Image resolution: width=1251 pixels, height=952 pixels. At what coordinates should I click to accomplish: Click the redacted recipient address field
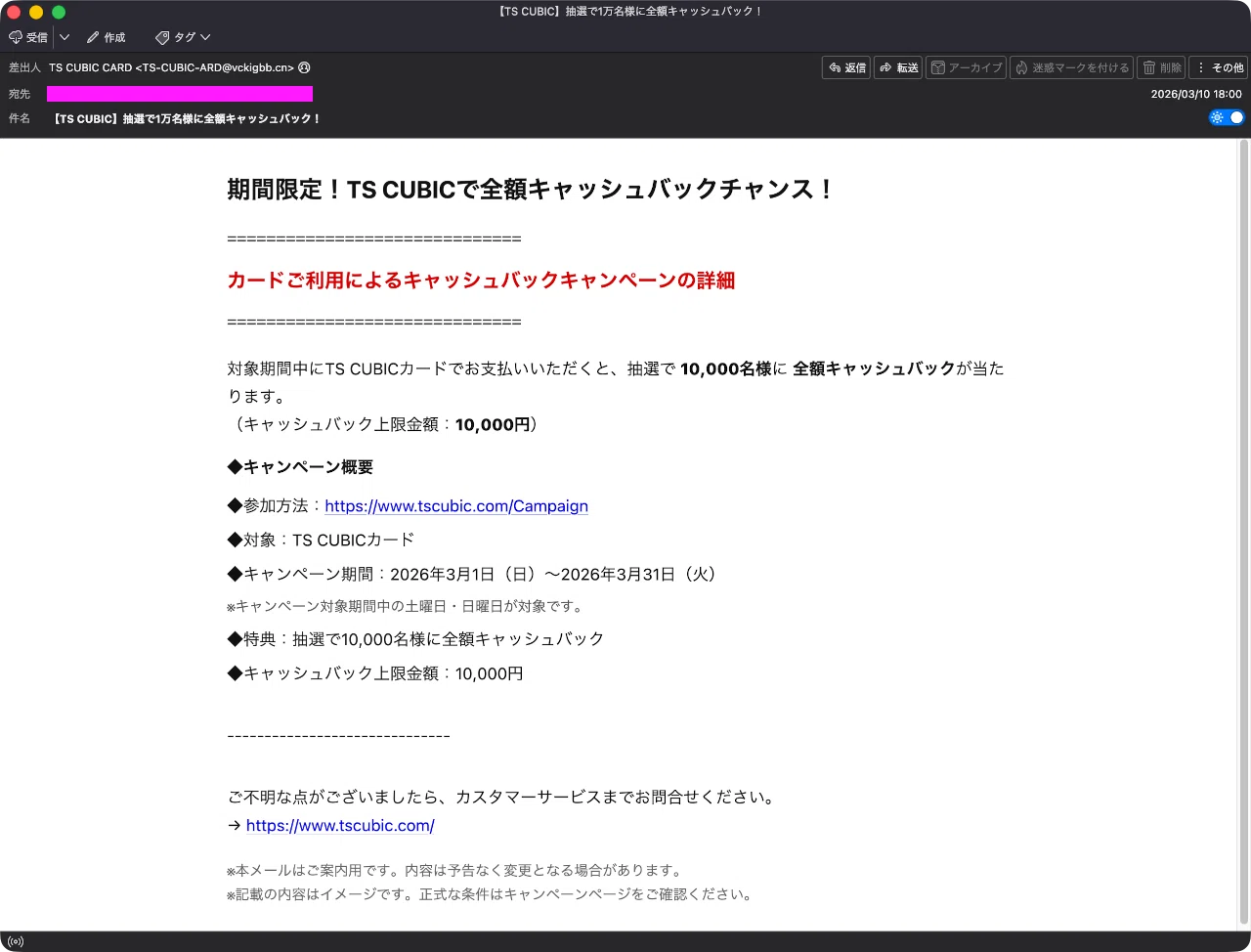[180, 94]
